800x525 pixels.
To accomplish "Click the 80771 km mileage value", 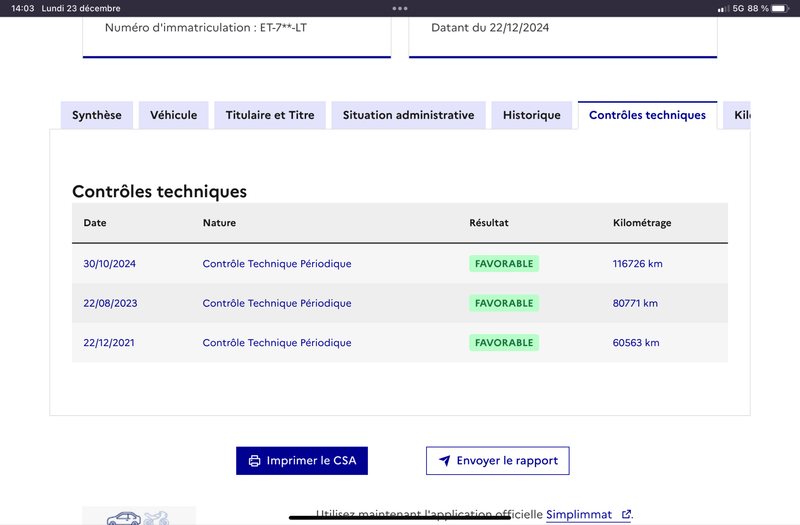I will click(635, 303).
